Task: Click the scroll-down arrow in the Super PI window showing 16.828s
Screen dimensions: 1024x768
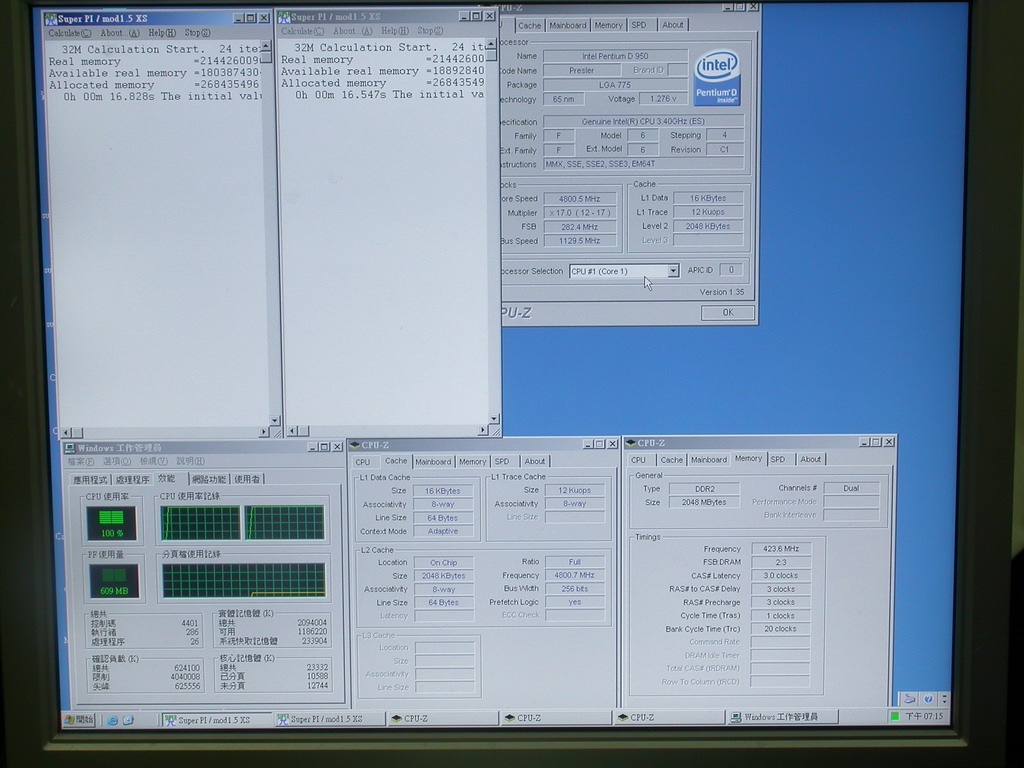Action: [275, 421]
